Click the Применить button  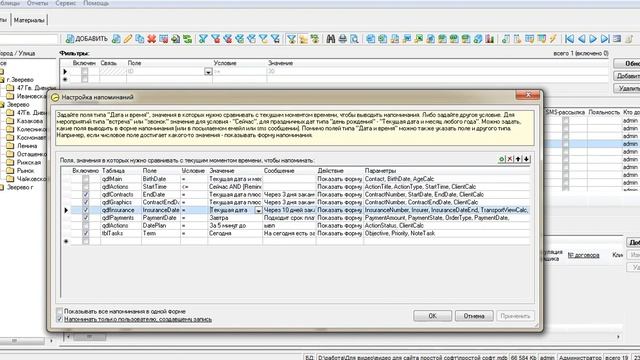click(515, 316)
